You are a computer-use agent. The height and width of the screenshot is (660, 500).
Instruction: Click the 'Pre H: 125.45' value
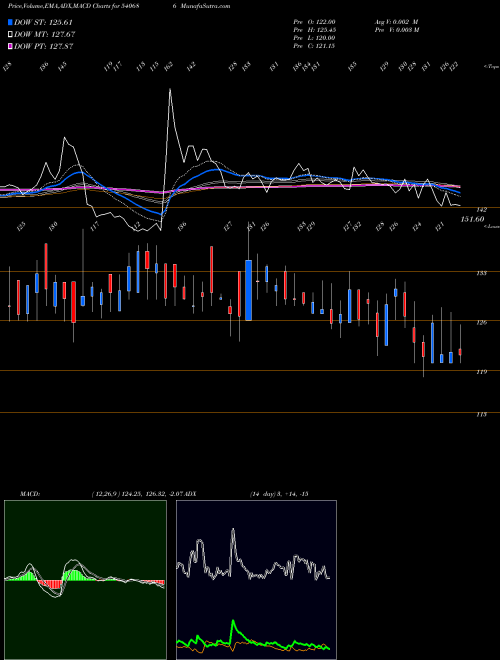[x=314, y=30]
